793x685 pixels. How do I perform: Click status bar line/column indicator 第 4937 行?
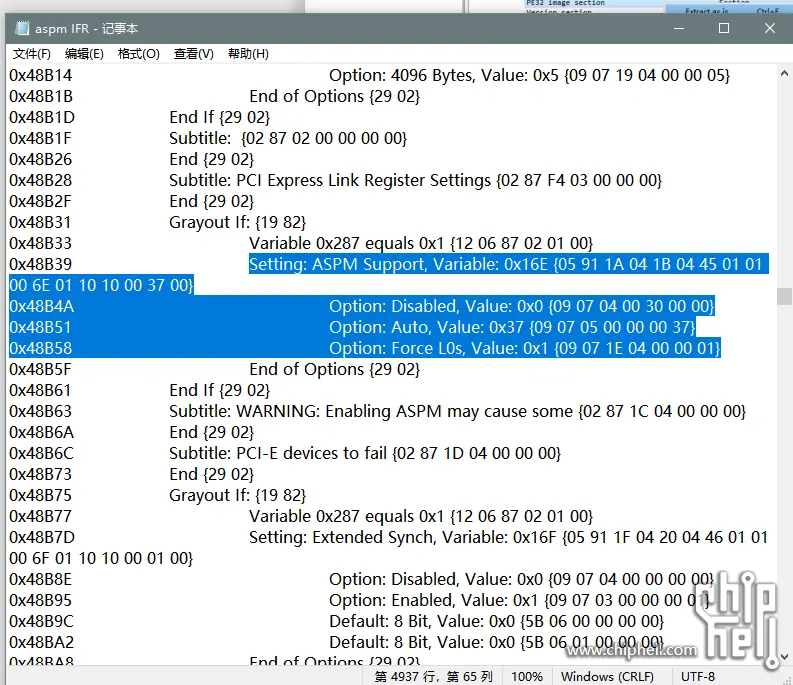433,676
